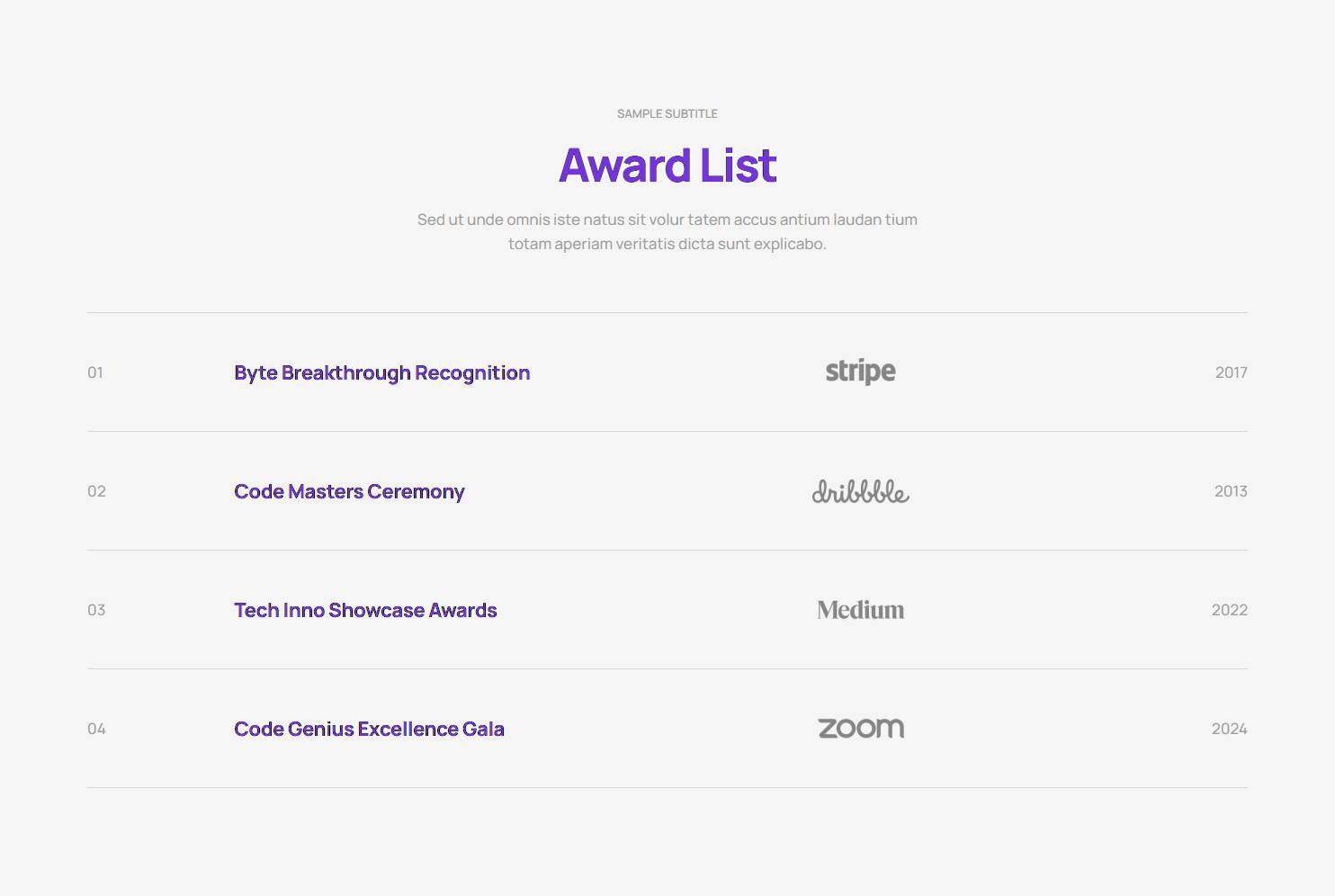
Task: Click the Sed ut unde description paragraph
Action: tap(667, 231)
